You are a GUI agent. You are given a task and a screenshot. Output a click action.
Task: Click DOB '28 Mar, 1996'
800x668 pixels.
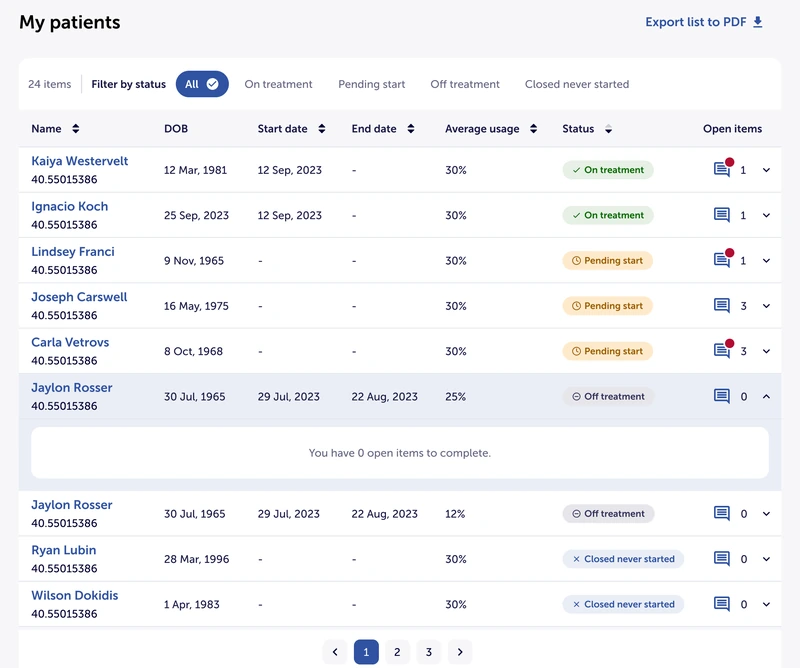click(196, 559)
